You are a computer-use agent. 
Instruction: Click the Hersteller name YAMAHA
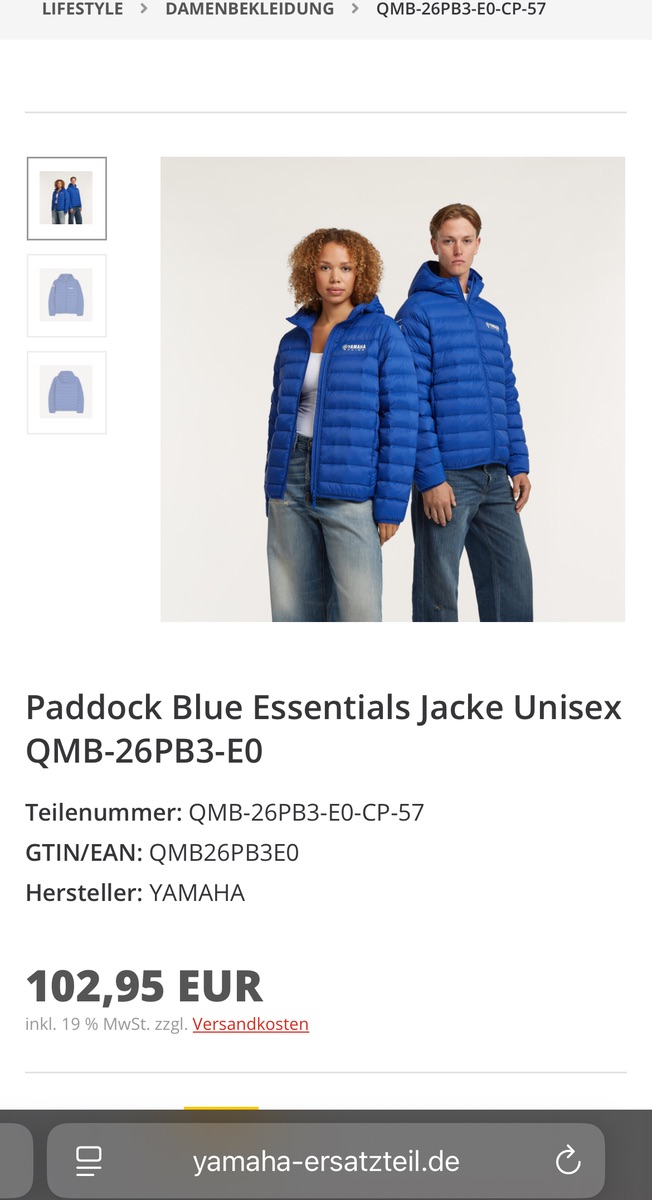[197, 892]
